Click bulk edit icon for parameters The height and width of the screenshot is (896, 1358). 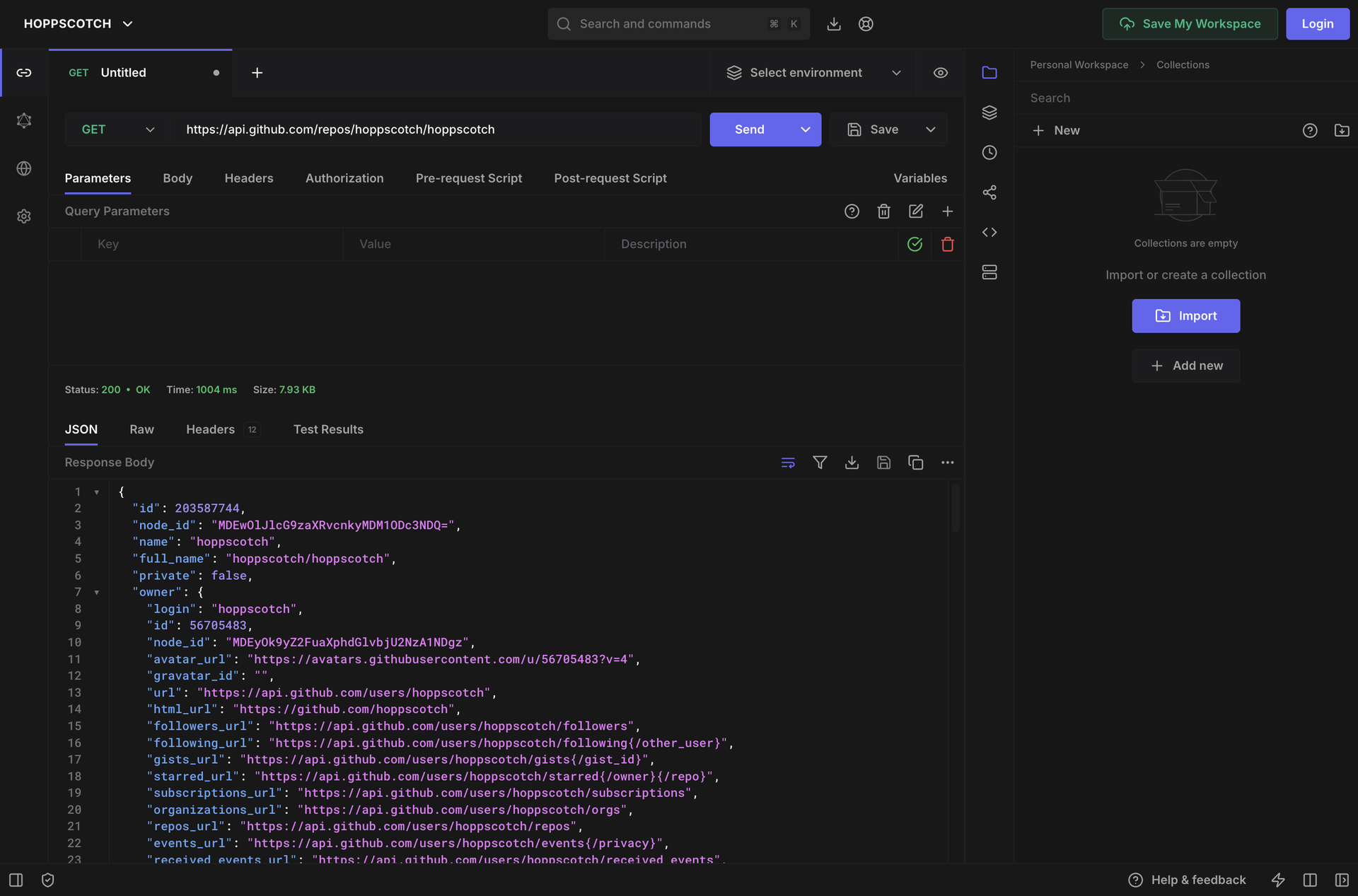click(916, 211)
